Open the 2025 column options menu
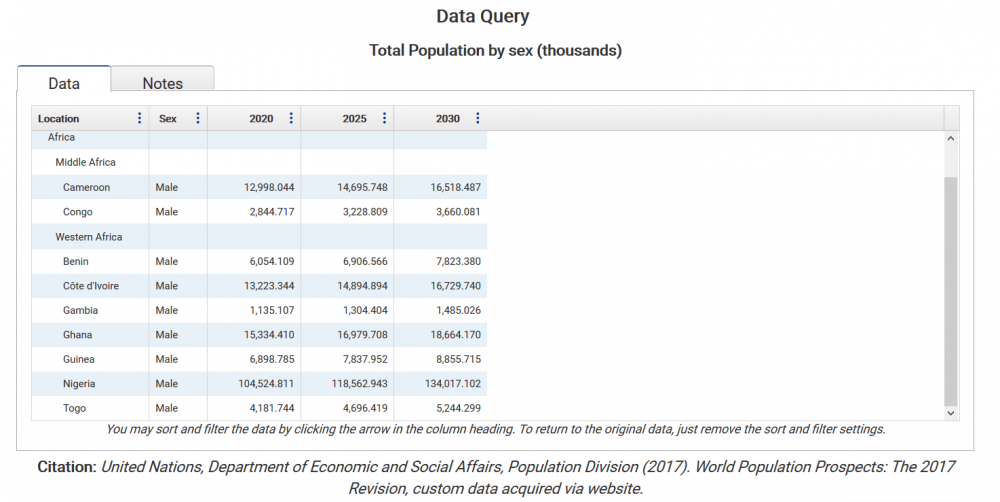The image size is (1000, 502). (x=384, y=118)
